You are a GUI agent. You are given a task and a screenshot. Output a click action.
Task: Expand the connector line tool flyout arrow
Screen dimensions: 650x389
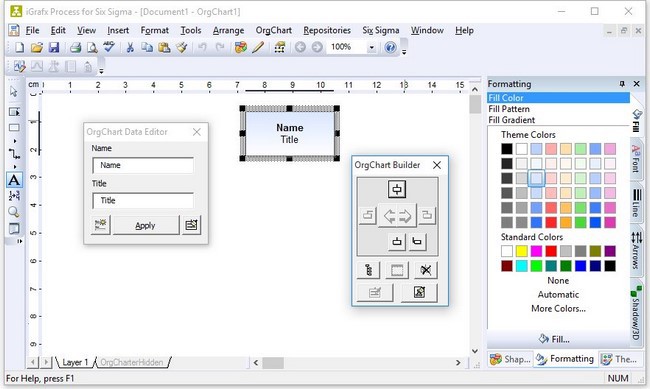coord(15,167)
